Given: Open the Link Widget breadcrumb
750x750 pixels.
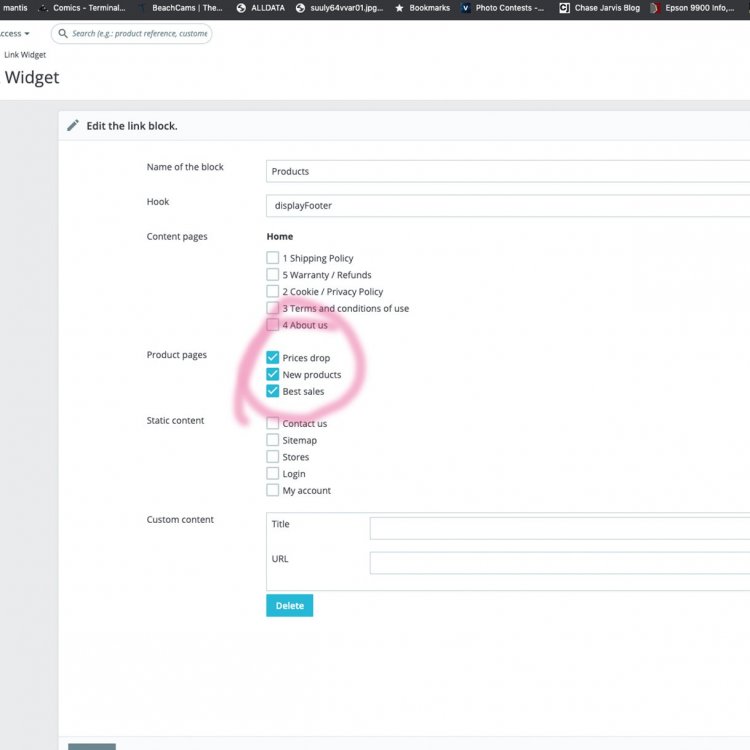Looking at the screenshot, I should [x=25, y=55].
